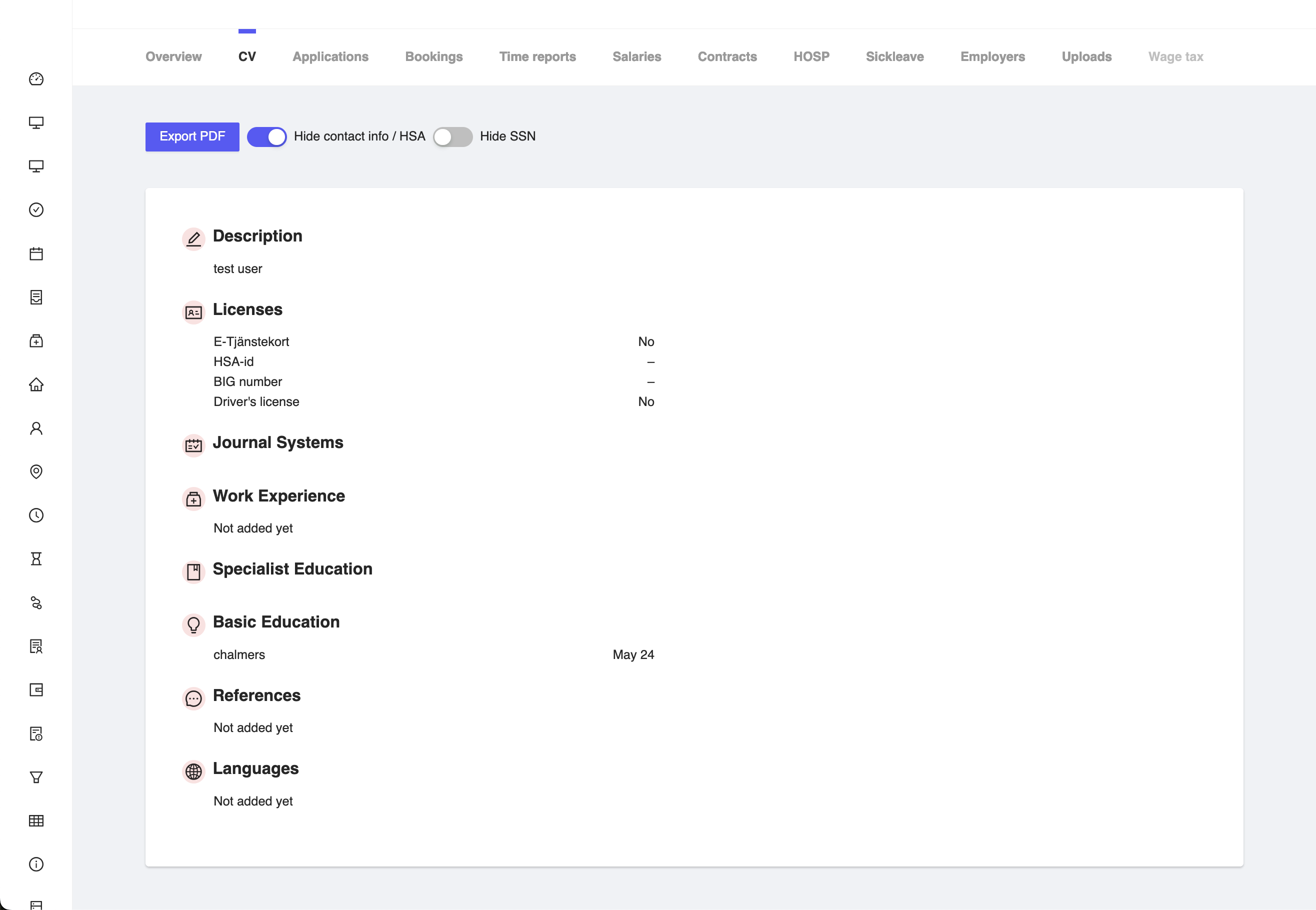The width and height of the screenshot is (1316, 910).
Task: Open the Uploads tab
Action: click(x=1086, y=56)
